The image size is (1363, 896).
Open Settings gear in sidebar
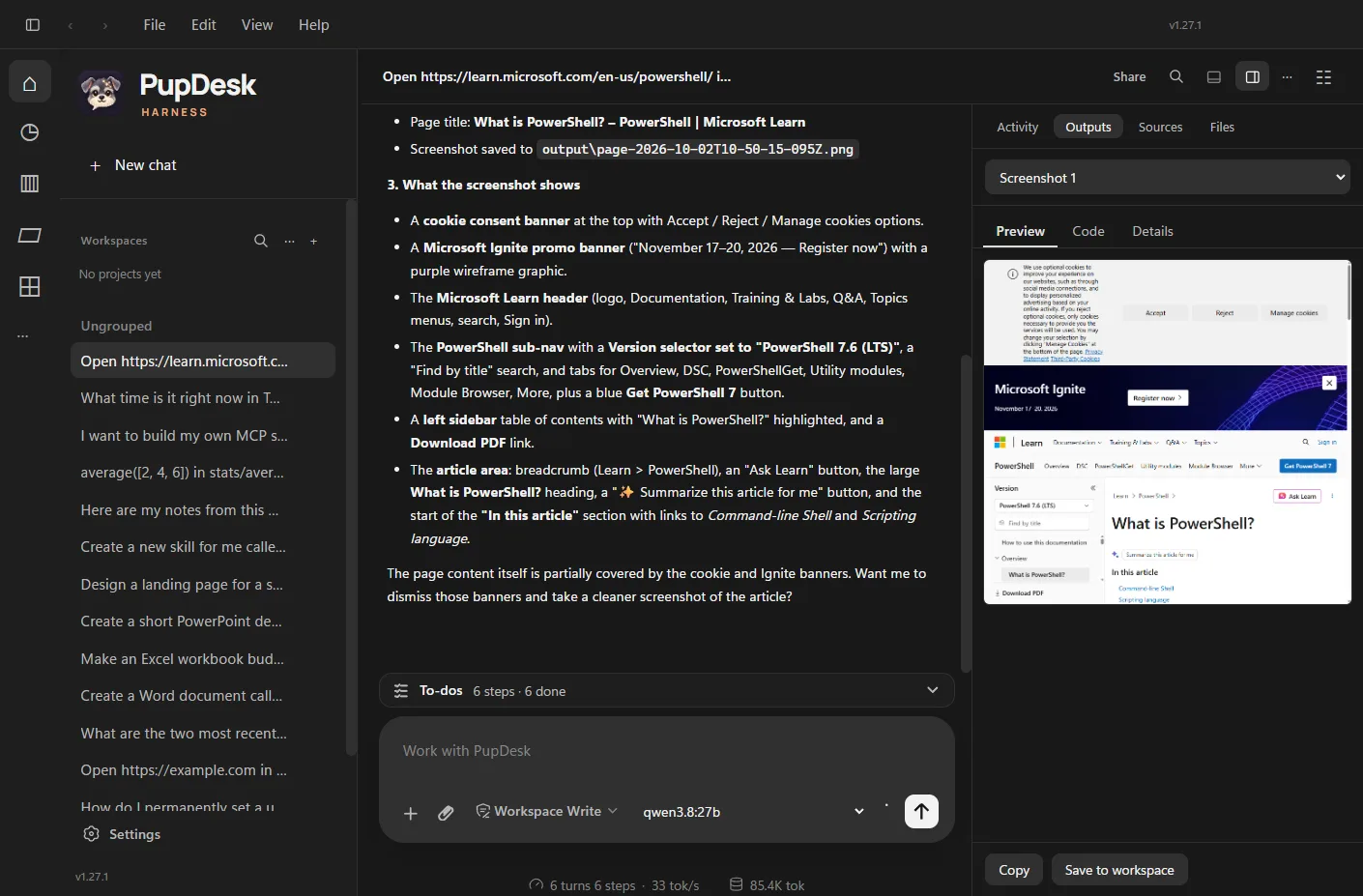tap(122, 834)
